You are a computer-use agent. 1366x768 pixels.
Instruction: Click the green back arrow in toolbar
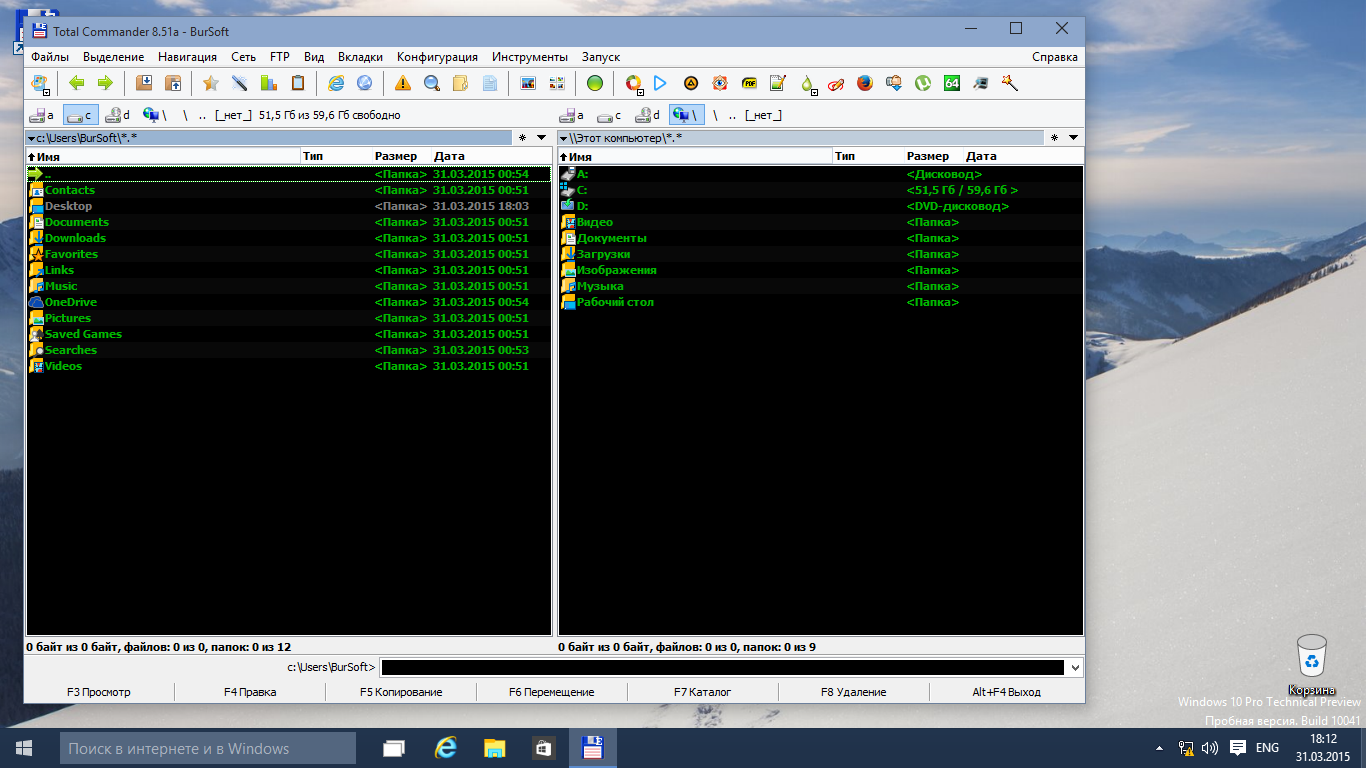(77, 83)
